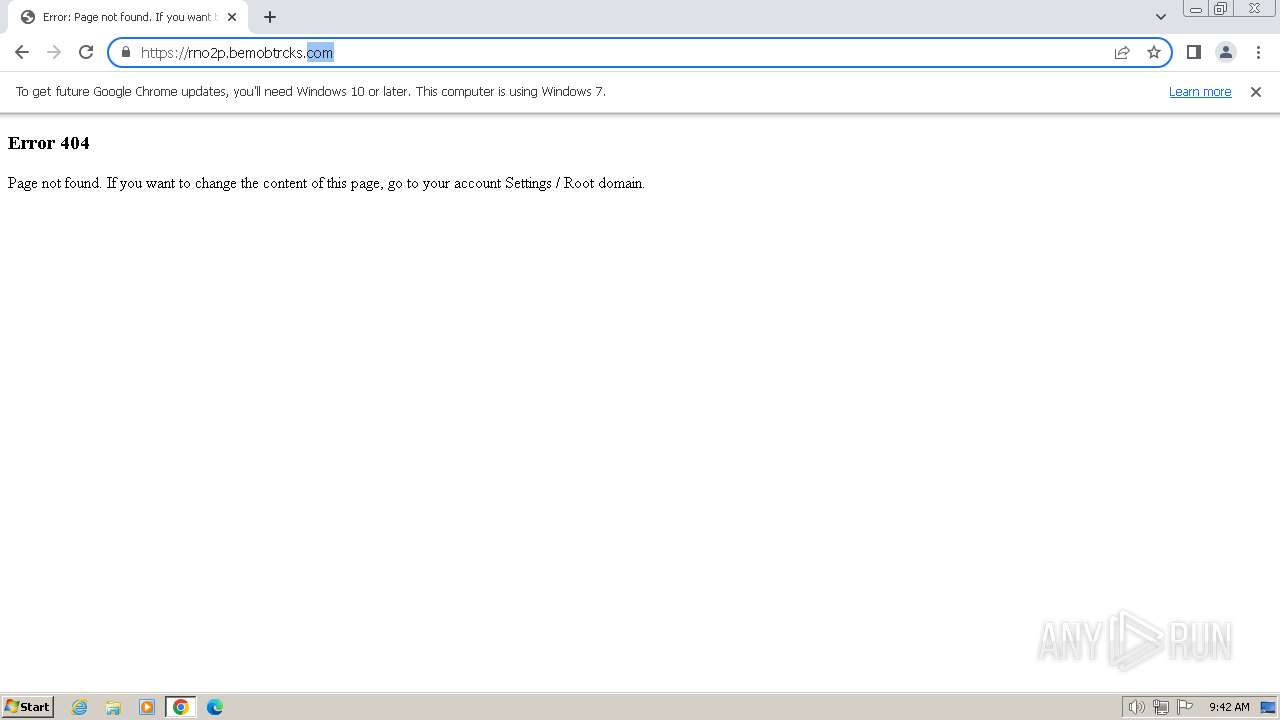Open a new tab with plus button
This screenshot has height=720, width=1280.
pyautogui.click(x=270, y=17)
